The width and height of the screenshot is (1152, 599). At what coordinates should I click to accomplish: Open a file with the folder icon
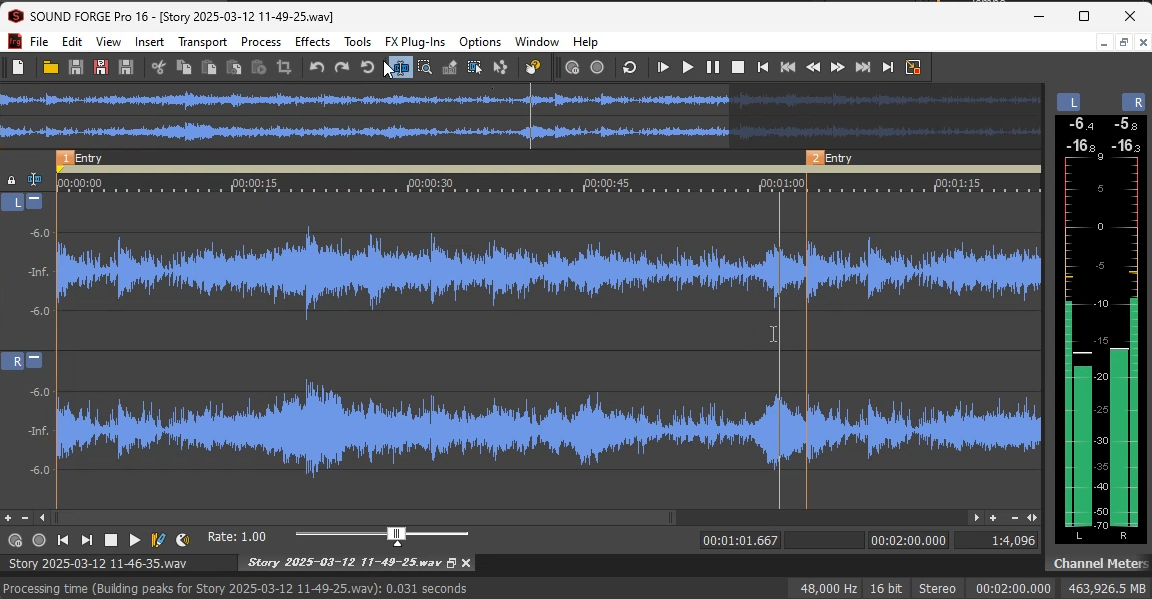tap(51, 68)
